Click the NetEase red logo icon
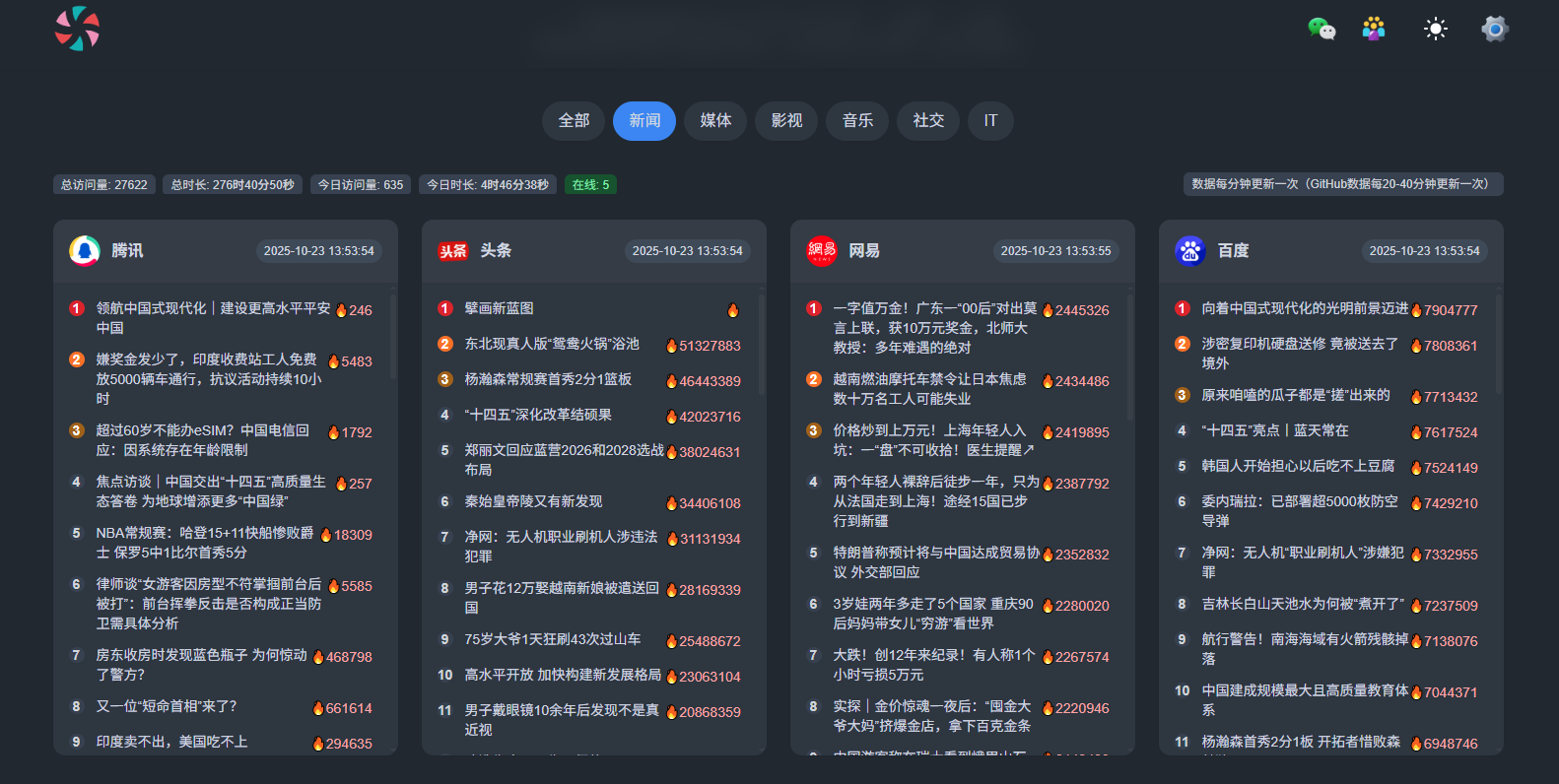 pyautogui.click(x=822, y=251)
